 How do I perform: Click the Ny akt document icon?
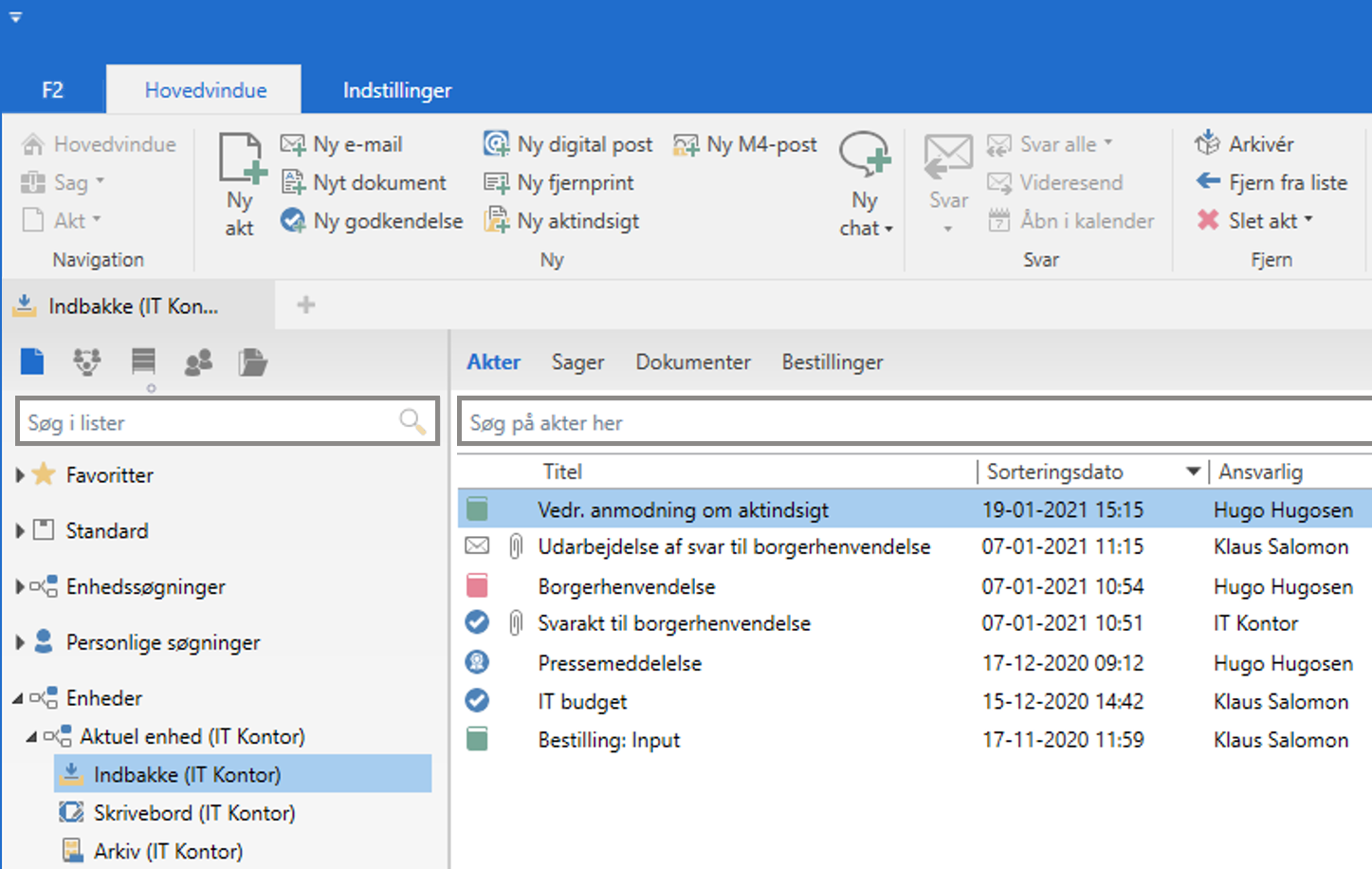pyautogui.click(x=242, y=157)
